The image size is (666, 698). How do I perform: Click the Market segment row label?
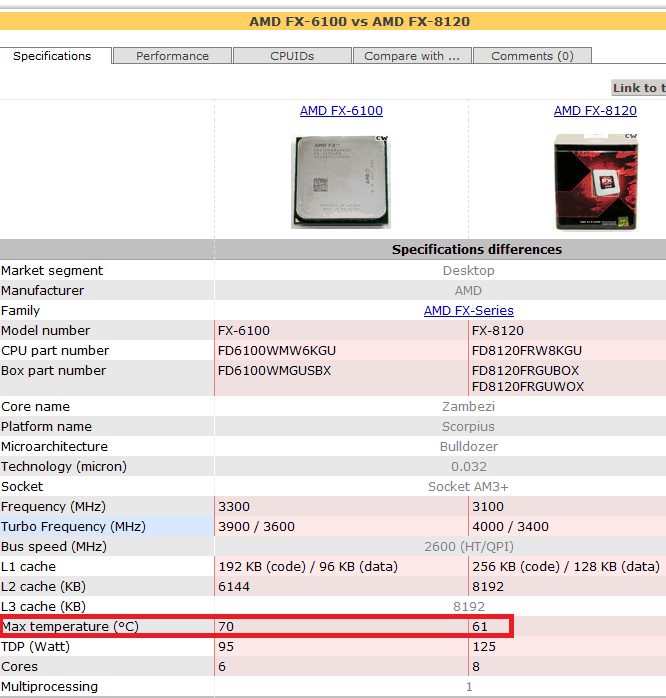(x=52, y=270)
